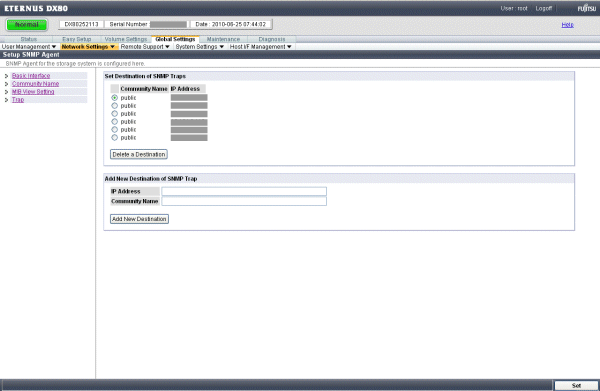Click the DX80252113 device name box
The image size is (600, 391).
pos(81,24)
